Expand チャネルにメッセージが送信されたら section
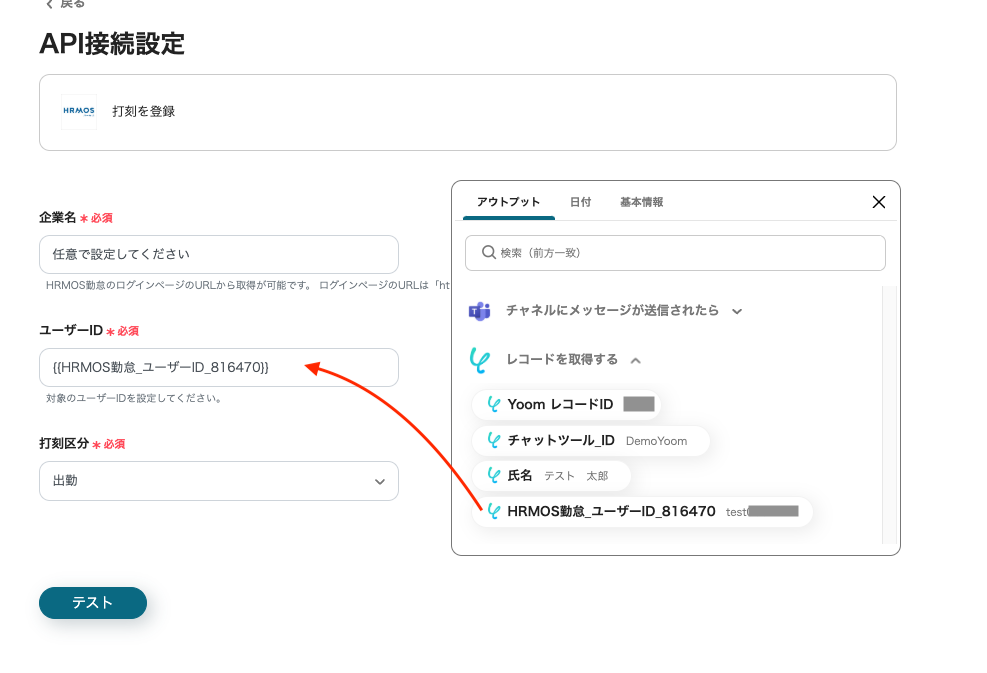The width and height of the screenshot is (987, 673). [737, 311]
